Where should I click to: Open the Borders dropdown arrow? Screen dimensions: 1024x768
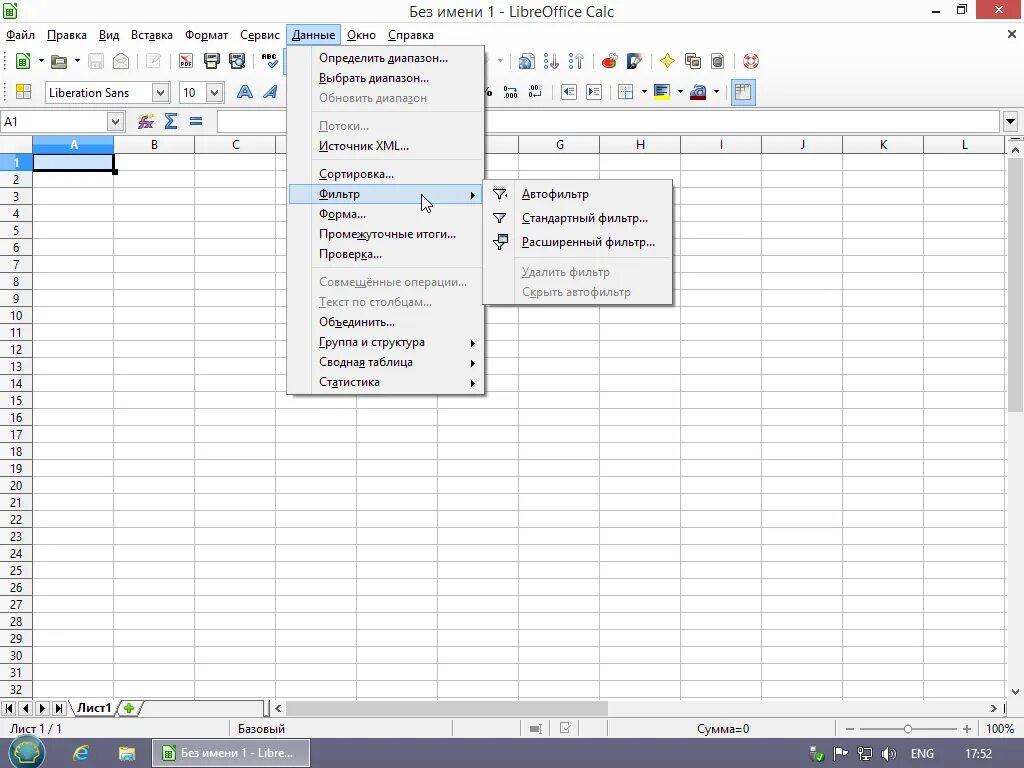click(643, 92)
